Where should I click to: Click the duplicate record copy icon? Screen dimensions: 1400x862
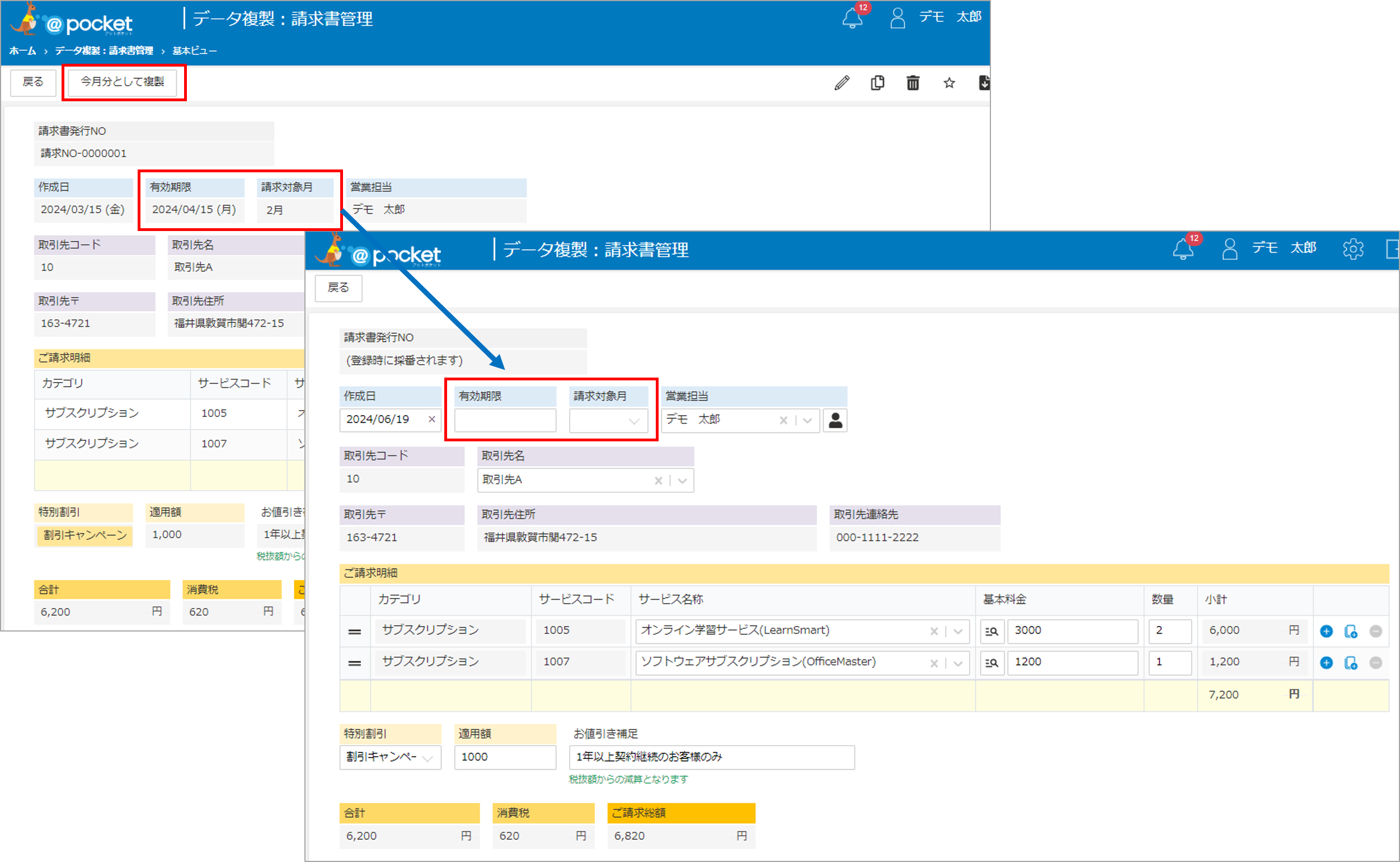pos(877,83)
